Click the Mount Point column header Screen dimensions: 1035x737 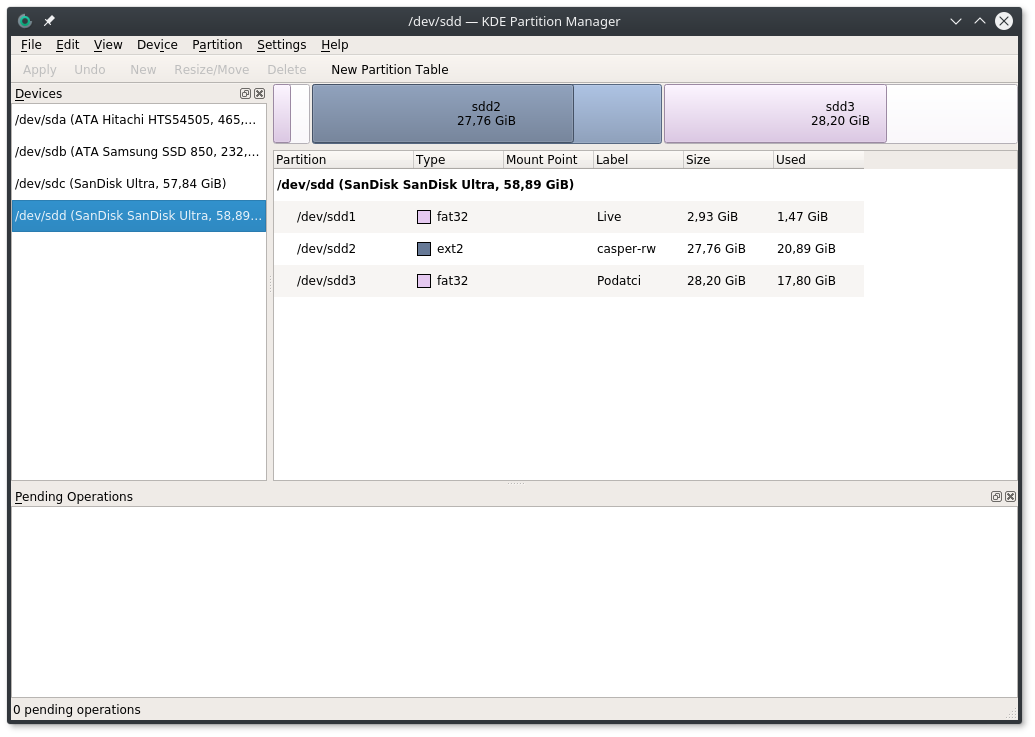547,160
